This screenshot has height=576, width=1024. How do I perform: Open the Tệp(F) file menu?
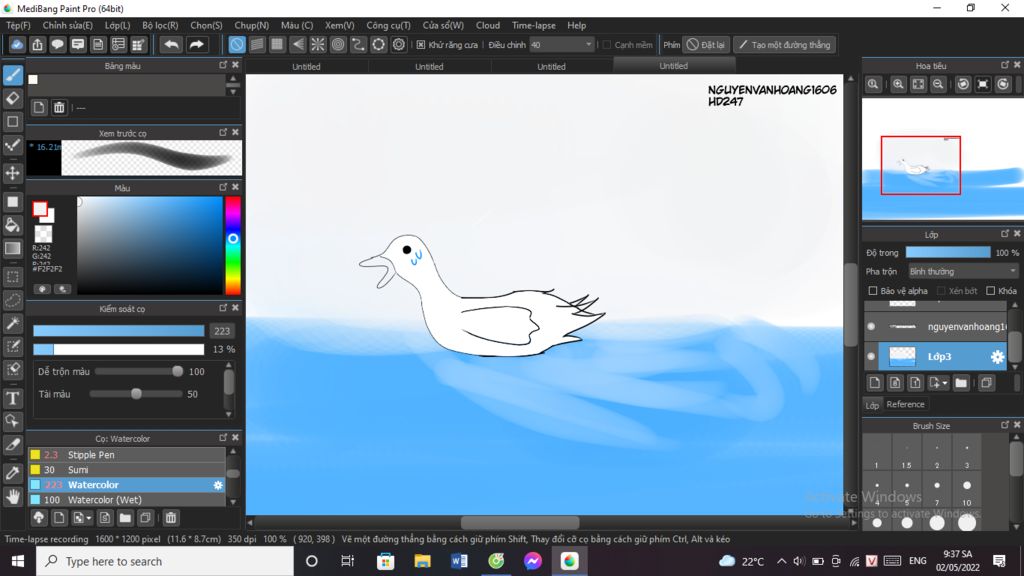(x=18, y=25)
